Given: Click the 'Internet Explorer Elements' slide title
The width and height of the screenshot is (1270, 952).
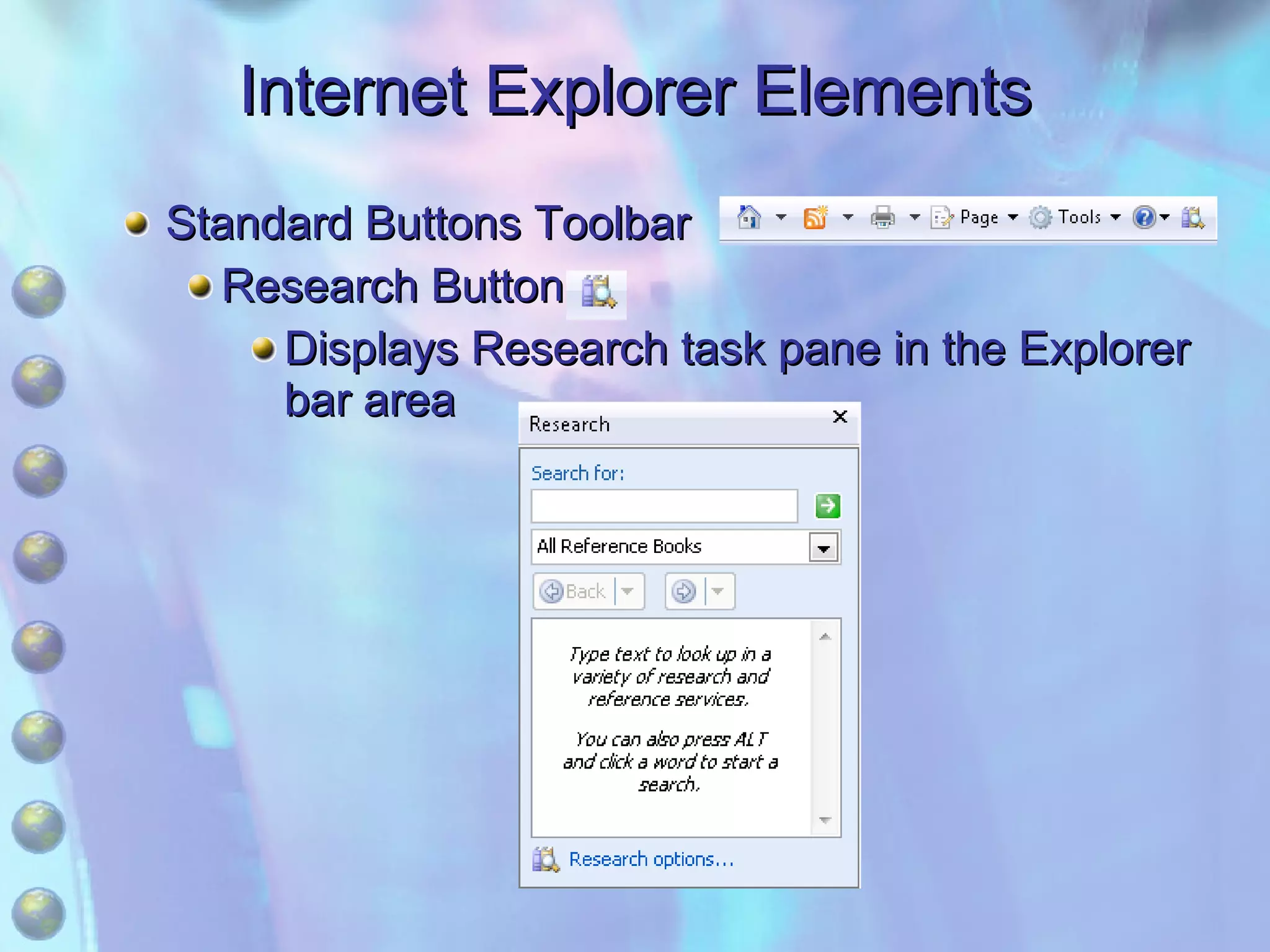Looking at the screenshot, I should [x=636, y=92].
